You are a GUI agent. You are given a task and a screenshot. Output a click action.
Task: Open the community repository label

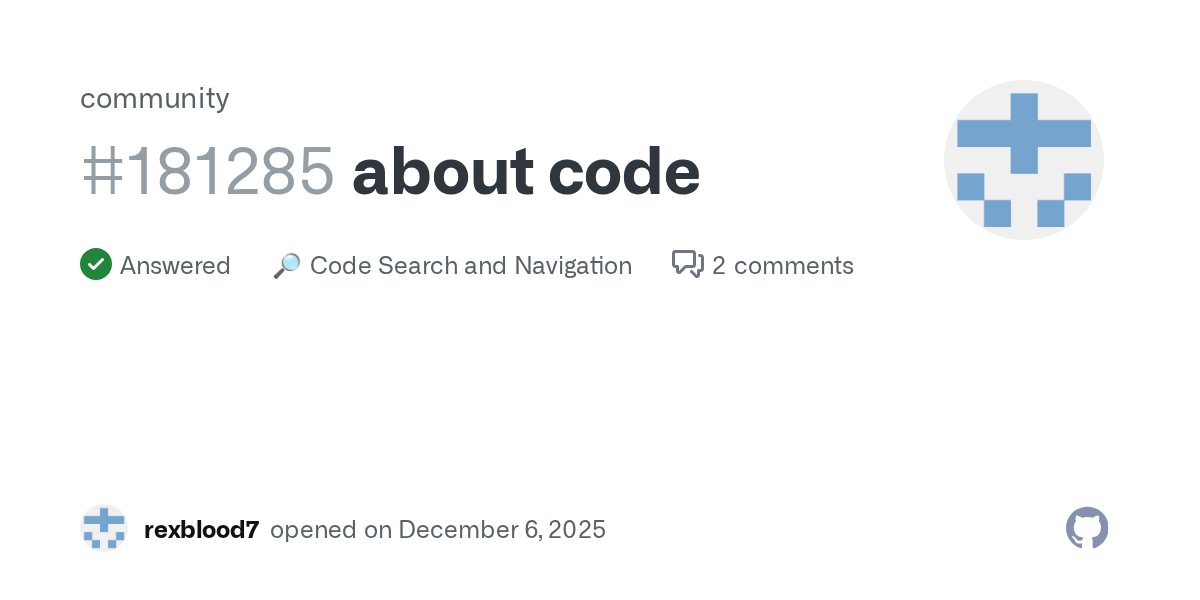point(155,98)
